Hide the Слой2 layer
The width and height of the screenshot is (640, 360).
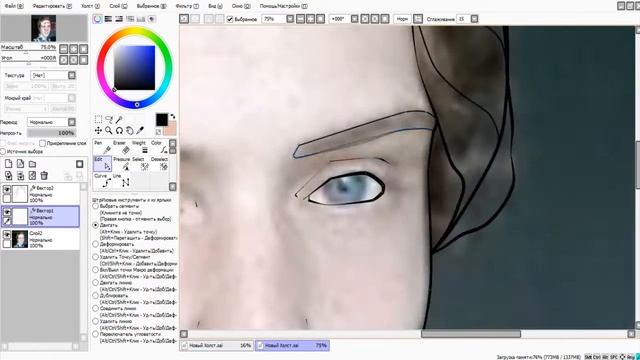(7, 235)
